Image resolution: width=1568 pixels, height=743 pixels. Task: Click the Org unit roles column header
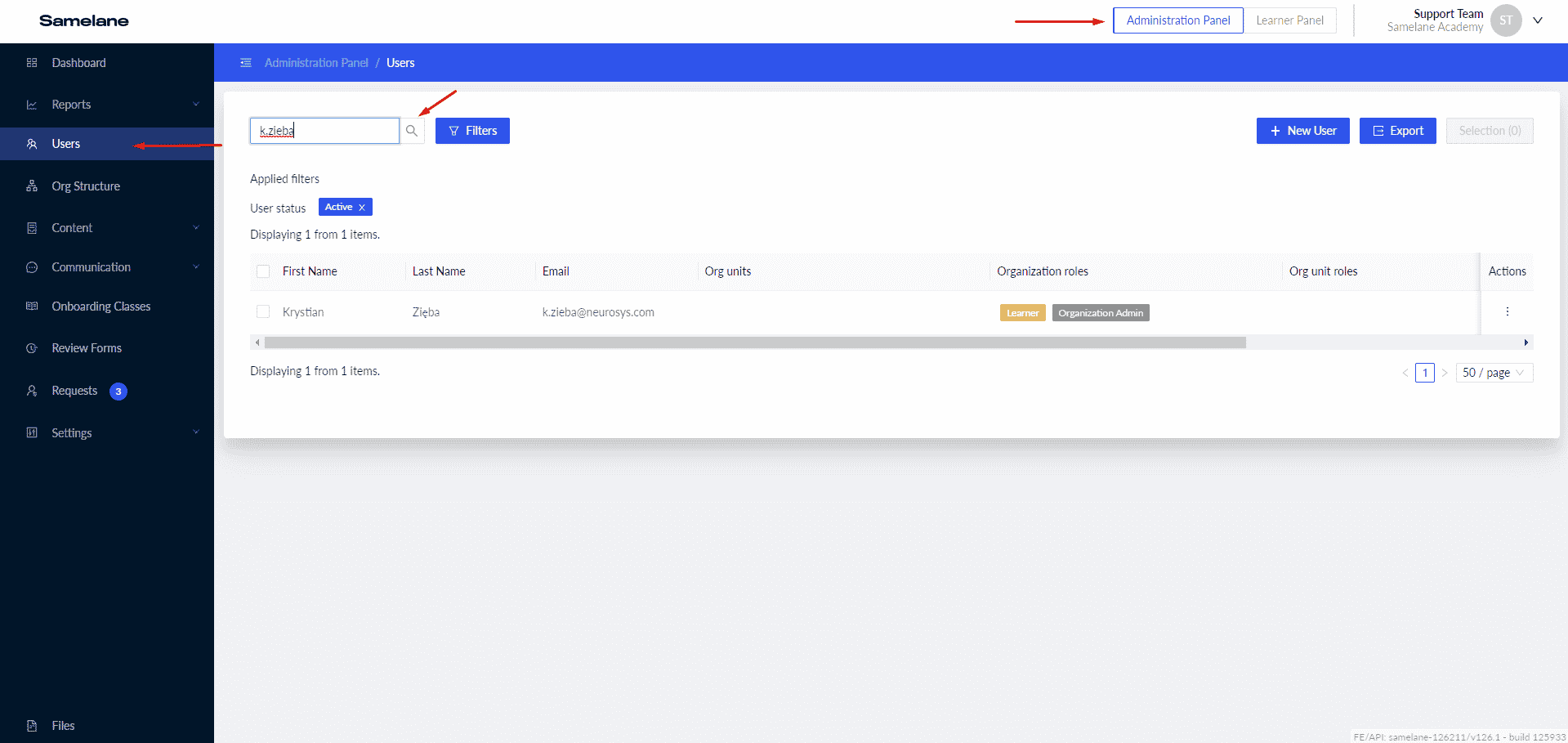tap(1324, 271)
